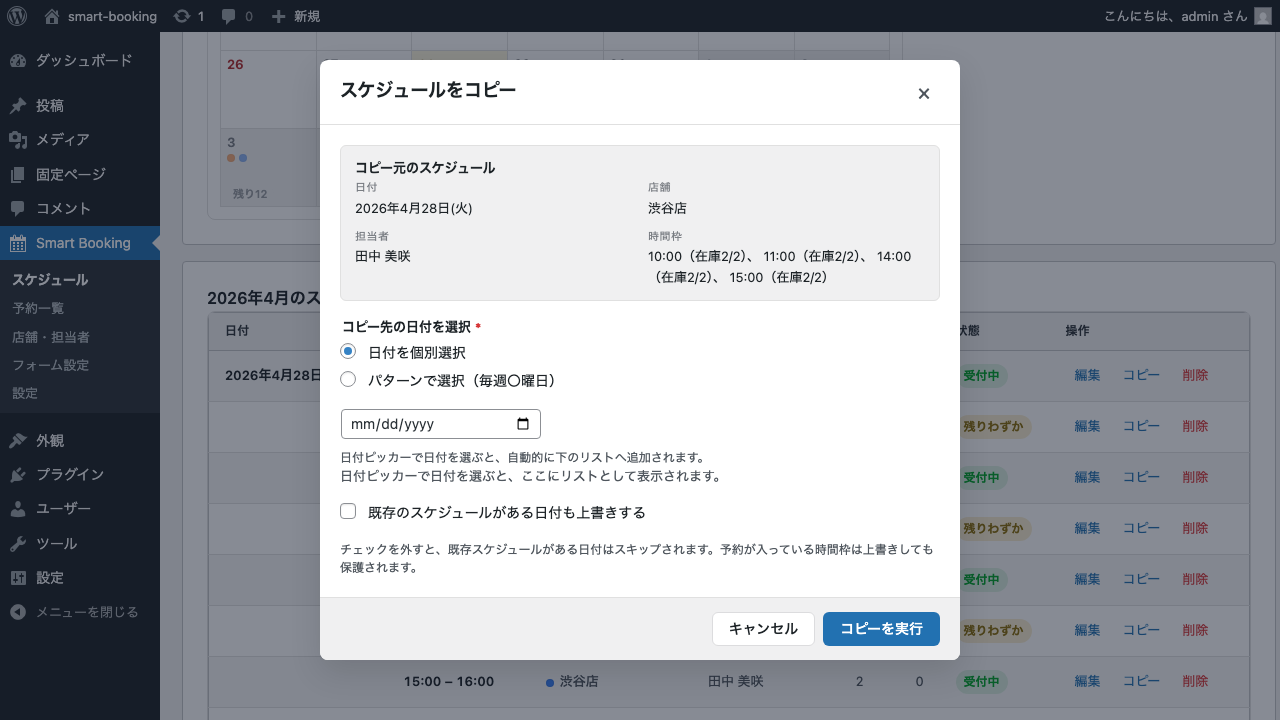
Task: Open ユーザー menu in sidebar
Action: point(80,509)
